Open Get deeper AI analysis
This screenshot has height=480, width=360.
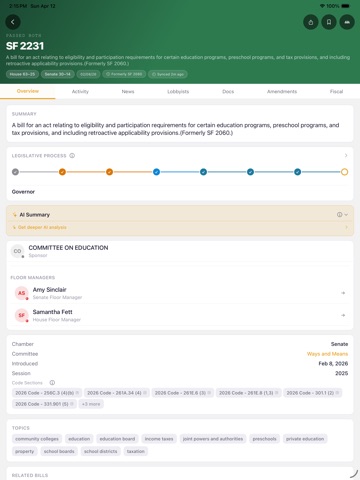pos(180,227)
